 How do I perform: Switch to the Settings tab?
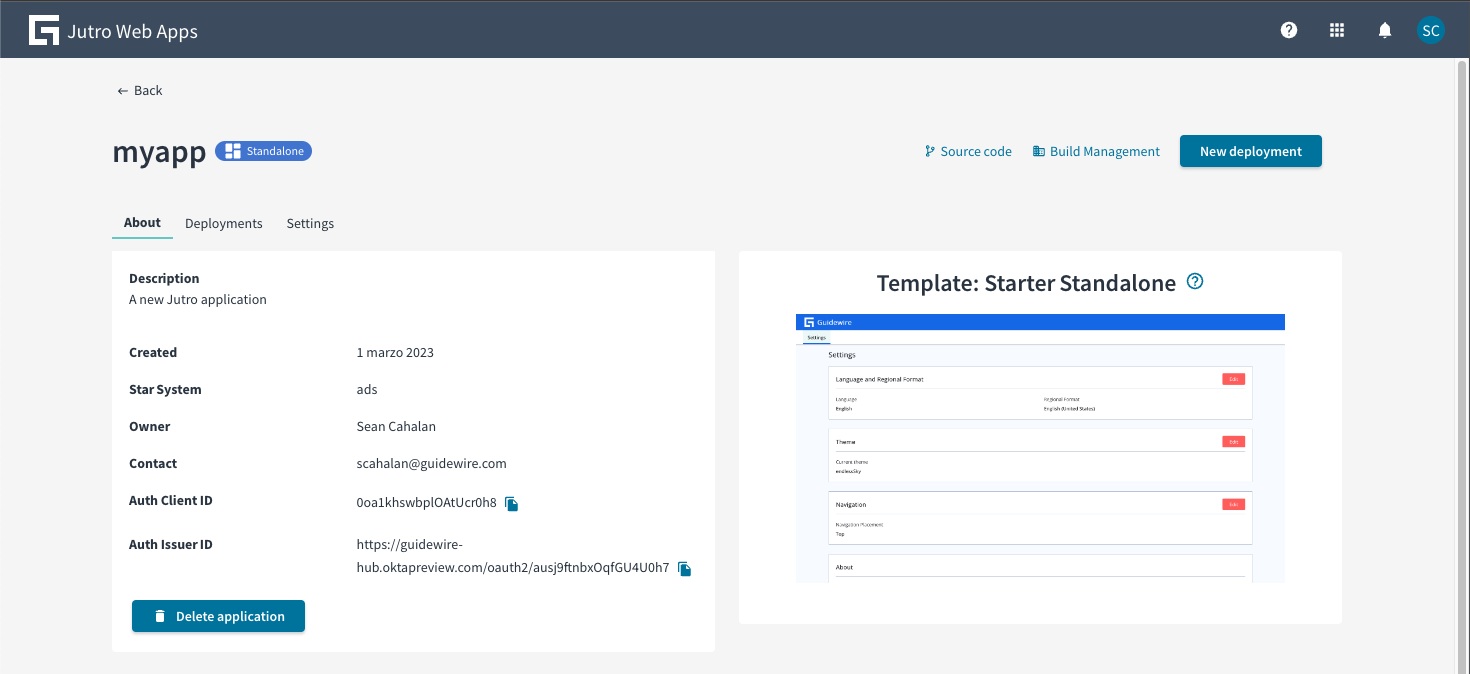click(310, 223)
